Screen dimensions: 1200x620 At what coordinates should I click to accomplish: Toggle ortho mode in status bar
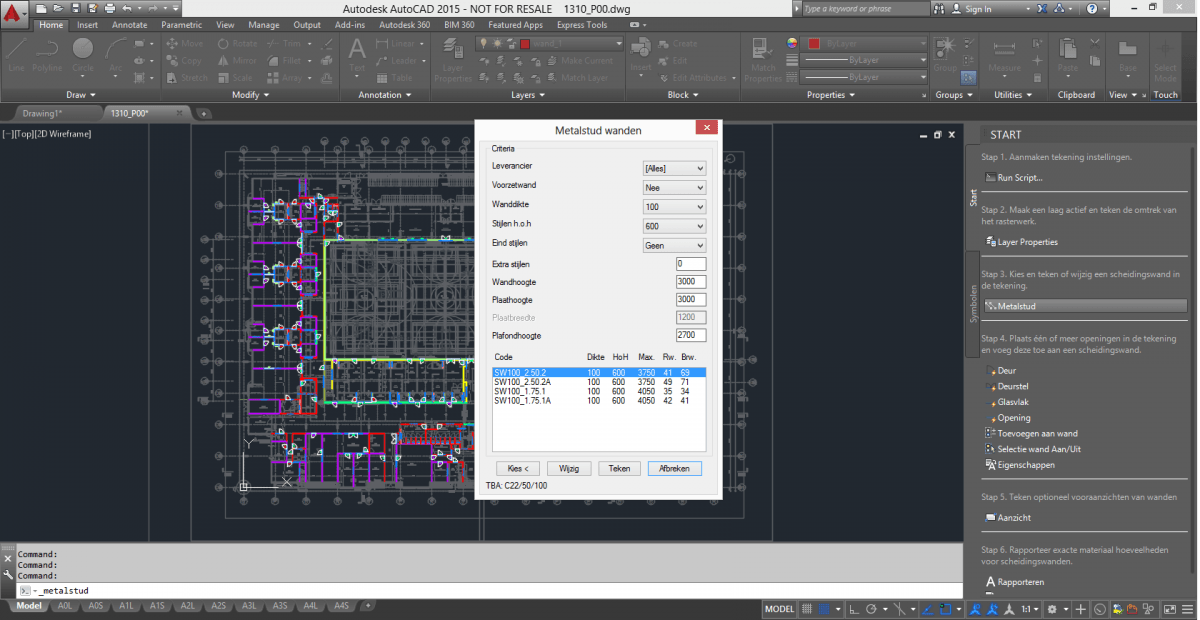click(x=852, y=609)
